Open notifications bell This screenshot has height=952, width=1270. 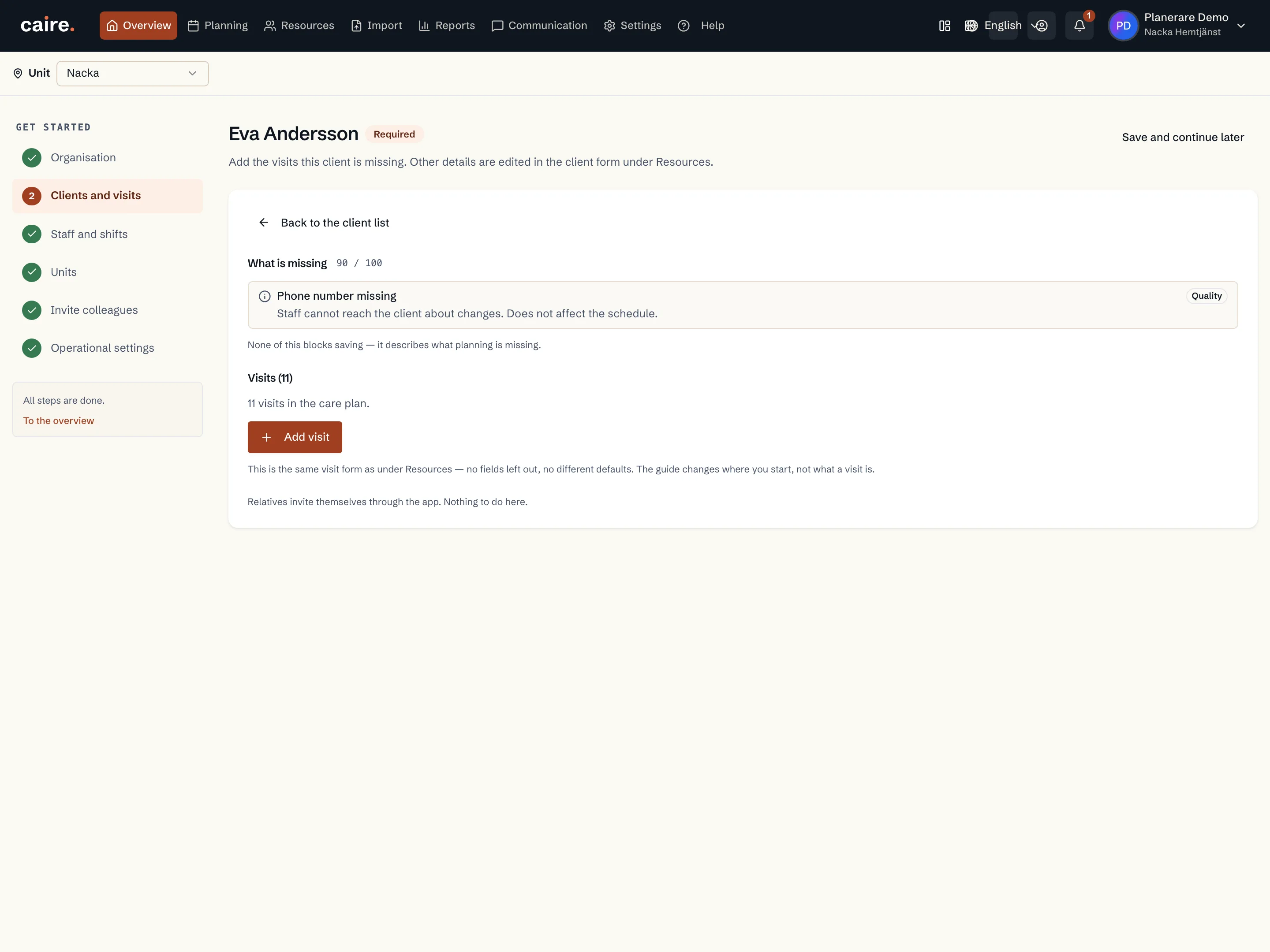pyautogui.click(x=1079, y=26)
